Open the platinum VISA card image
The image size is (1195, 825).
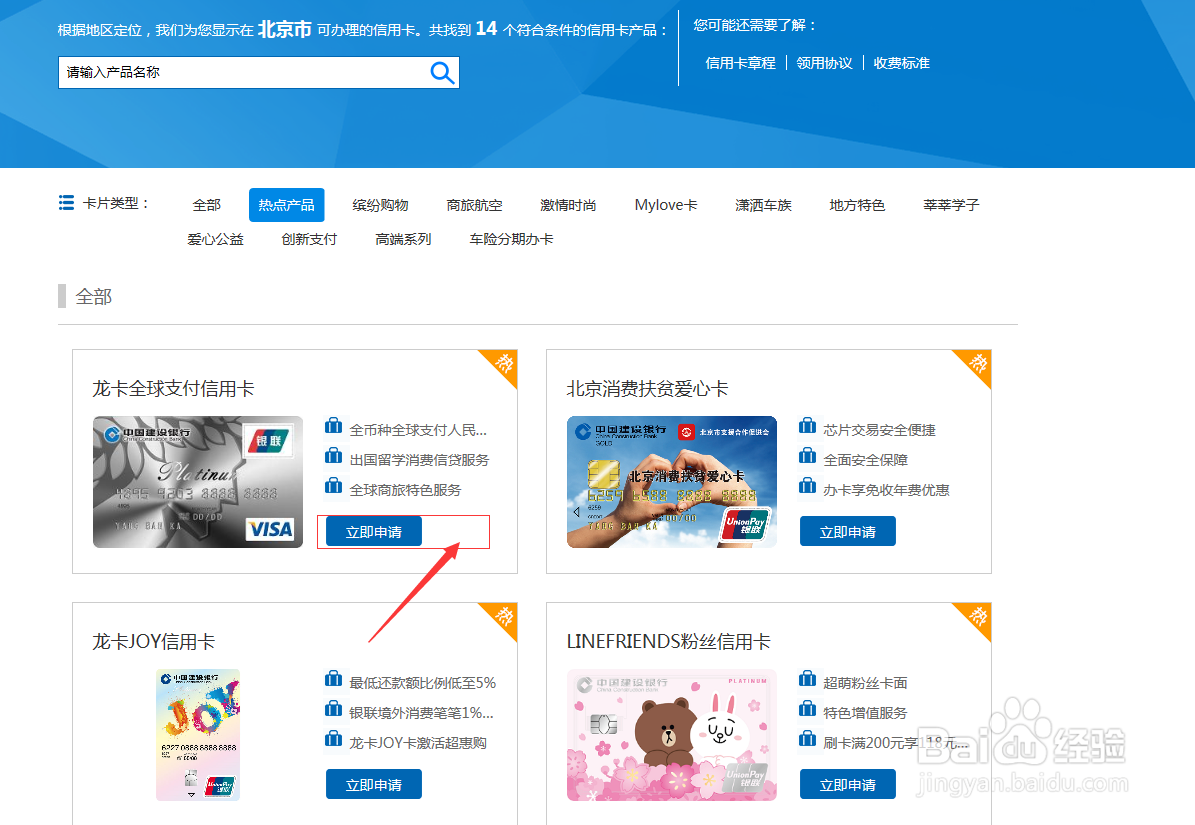[198, 482]
